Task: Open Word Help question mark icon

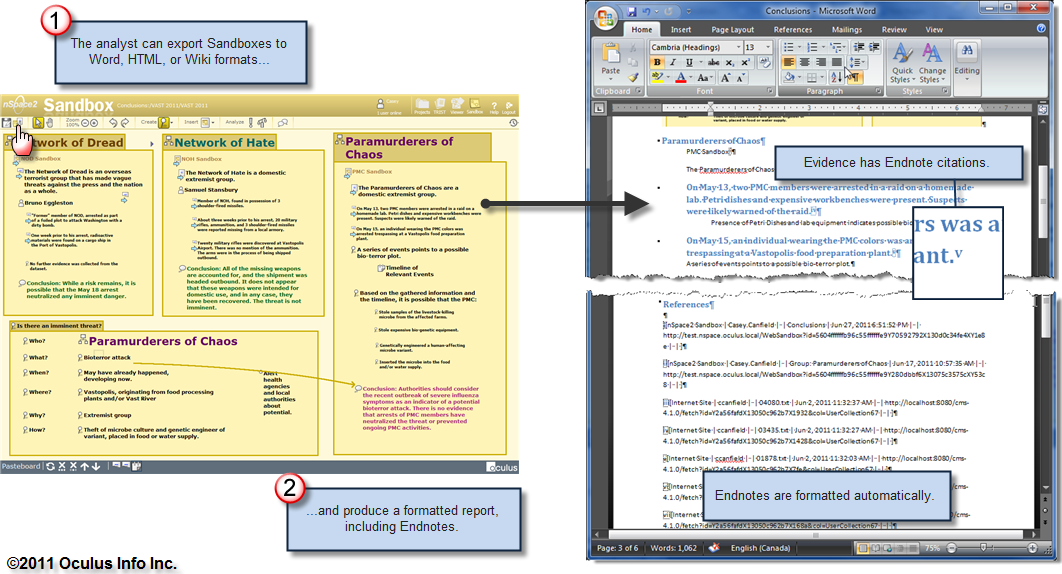Action: pos(1041,28)
